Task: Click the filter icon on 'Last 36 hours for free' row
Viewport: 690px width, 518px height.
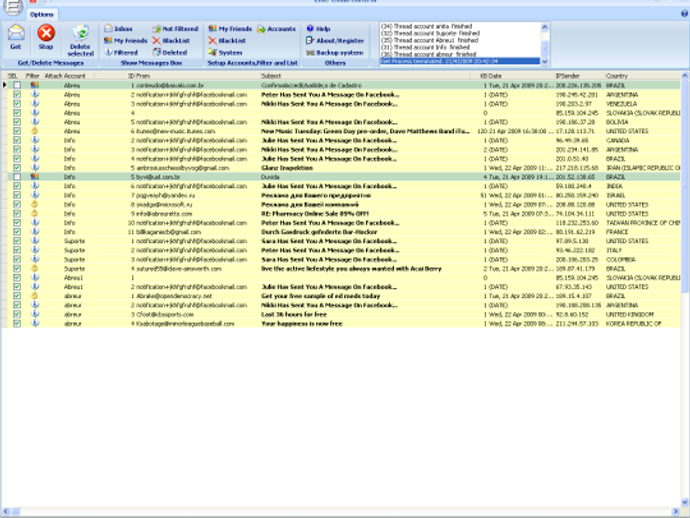Action: click(x=34, y=314)
